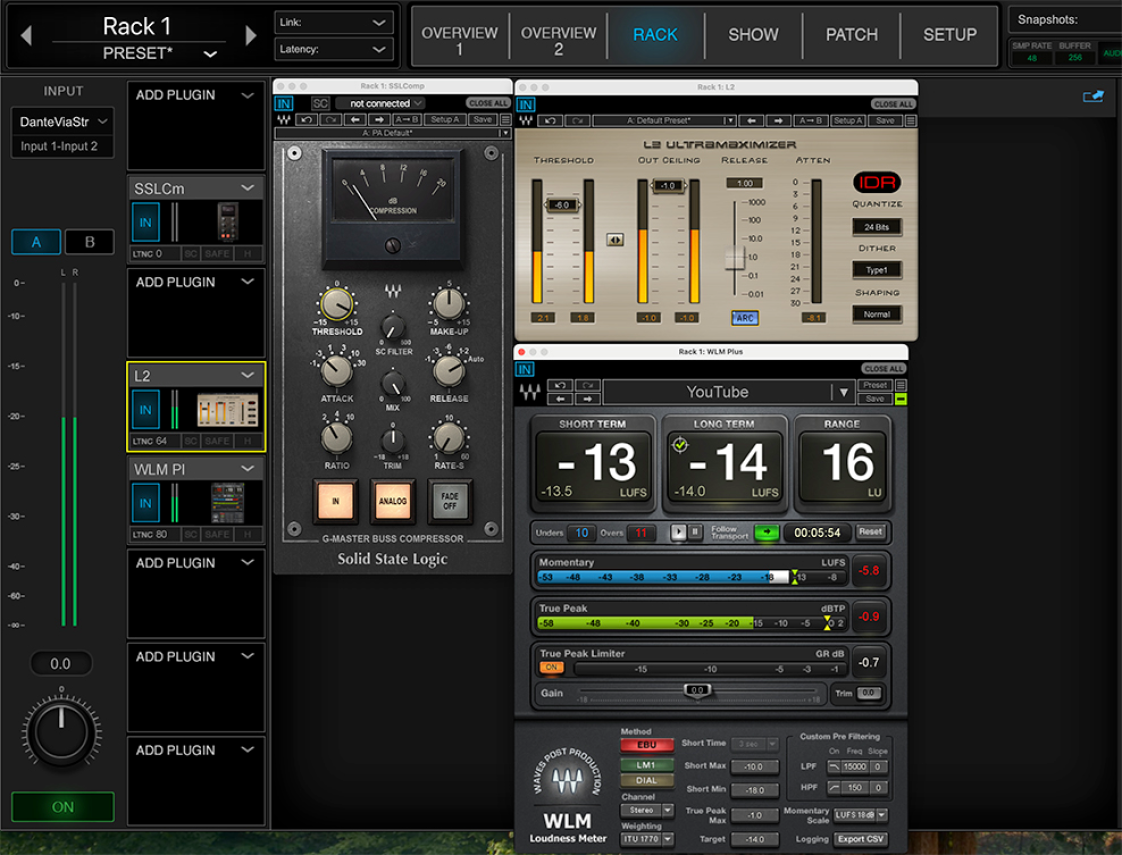Open the YouTube preset dropdown in WLM
This screenshot has width=1122, height=855.
(844, 392)
